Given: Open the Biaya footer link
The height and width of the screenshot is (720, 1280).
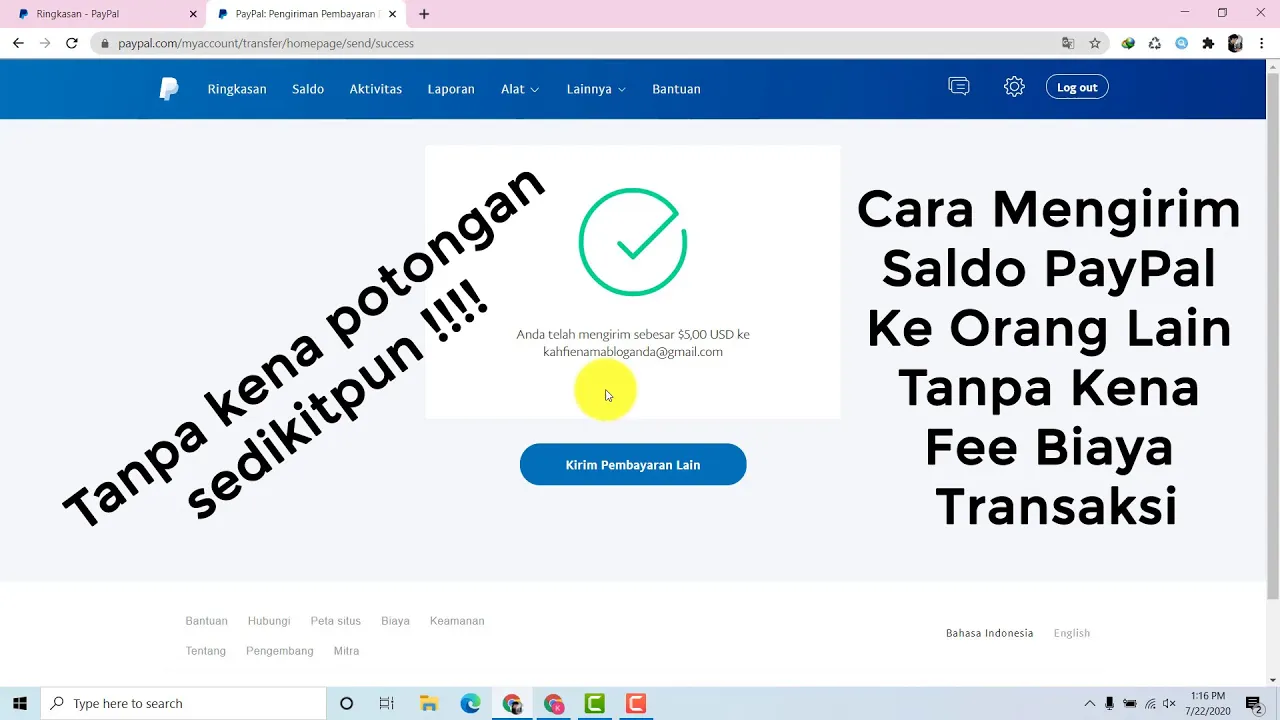Looking at the screenshot, I should pos(395,621).
